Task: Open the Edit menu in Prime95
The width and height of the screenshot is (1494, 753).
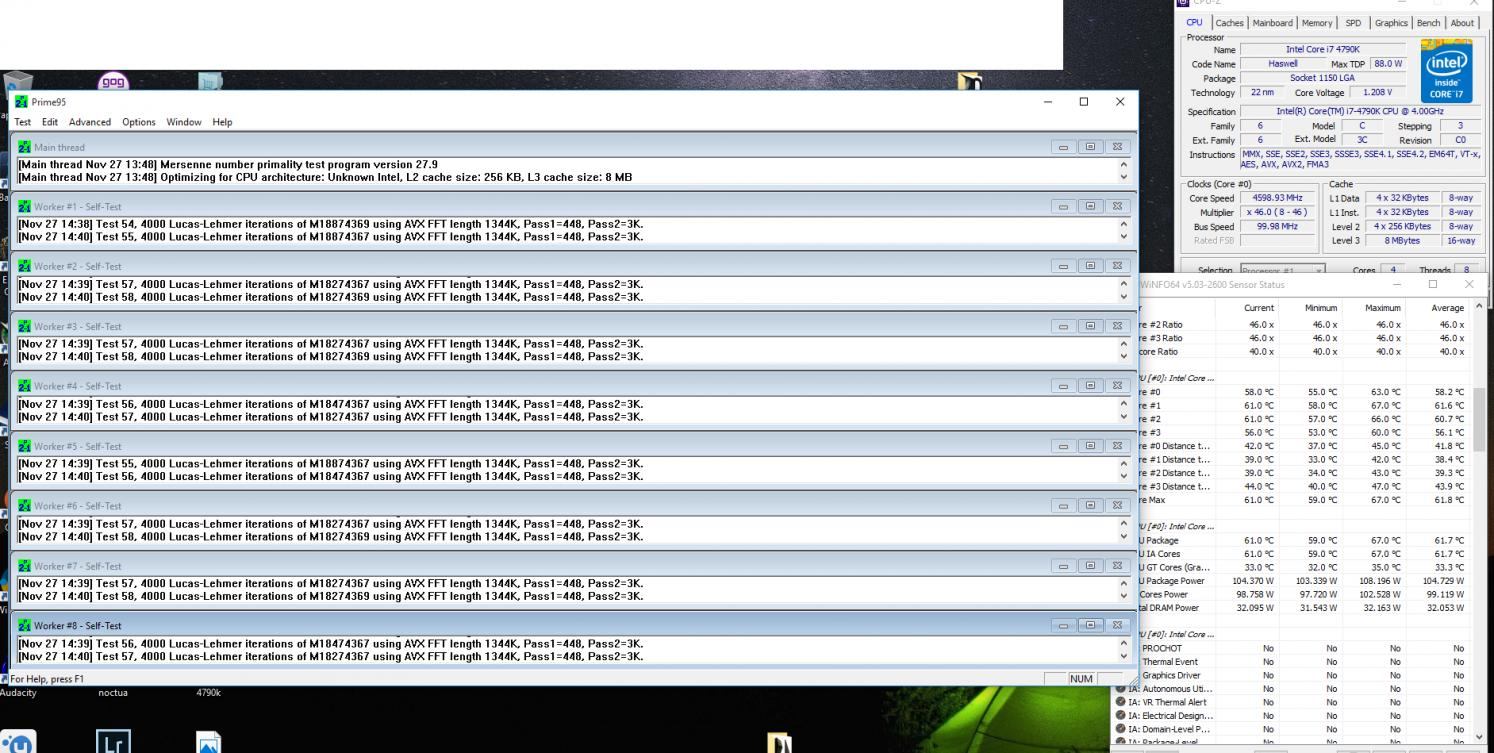Action: point(48,122)
